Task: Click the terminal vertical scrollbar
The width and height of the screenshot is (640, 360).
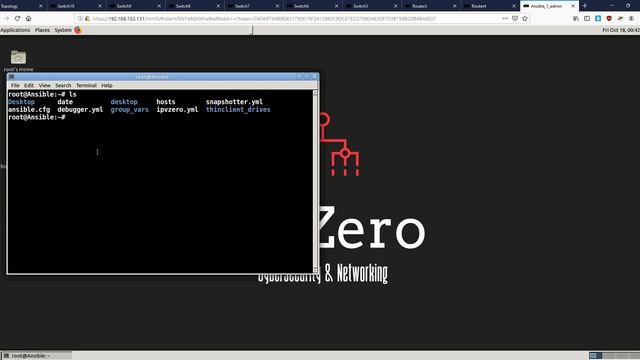Action: [x=315, y=181]
